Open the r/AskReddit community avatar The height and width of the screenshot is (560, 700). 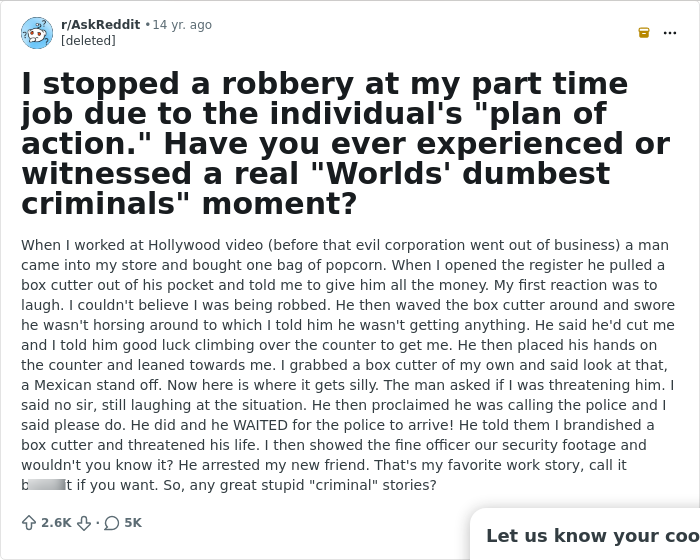coord(37,33)
